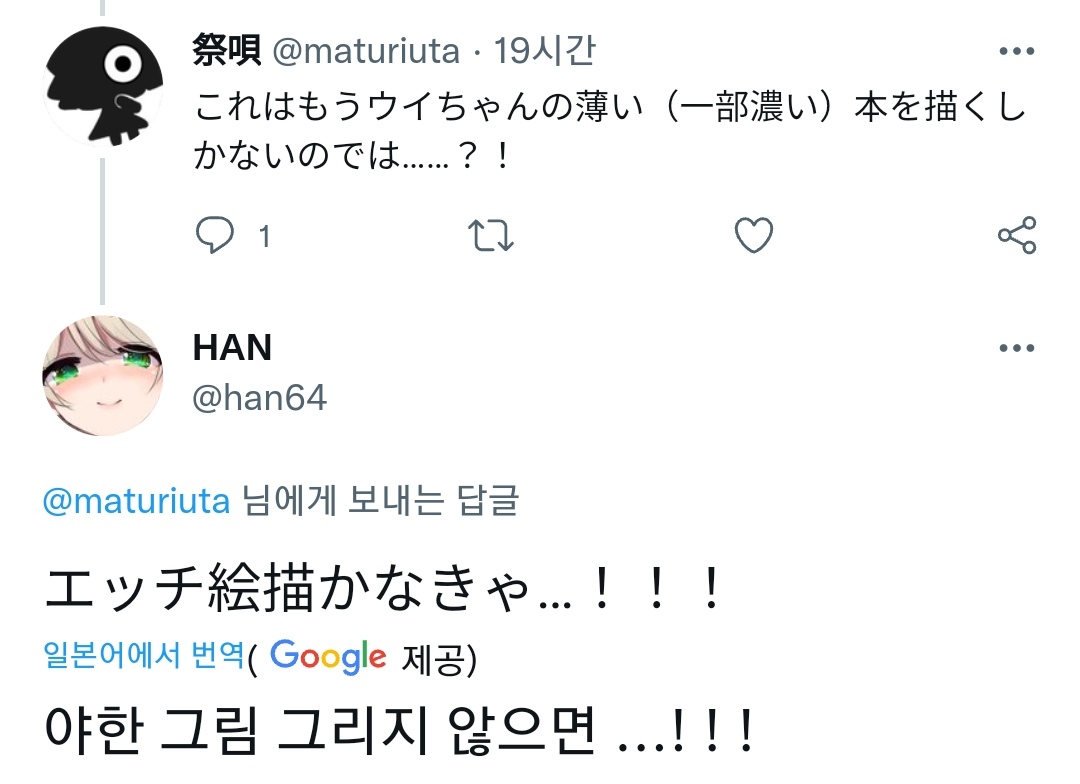Open more options for maturiuta's tweet

coord(1017,51)
